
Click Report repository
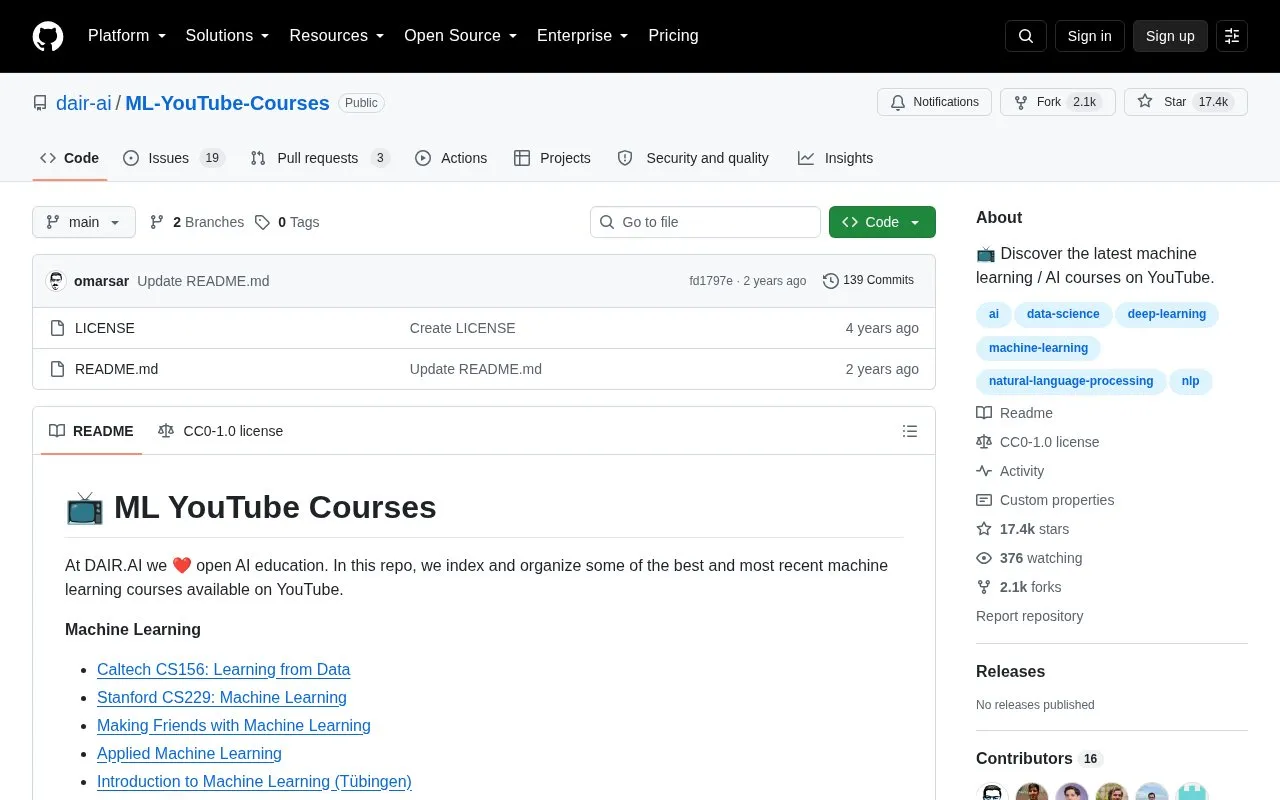(1029, 616)
